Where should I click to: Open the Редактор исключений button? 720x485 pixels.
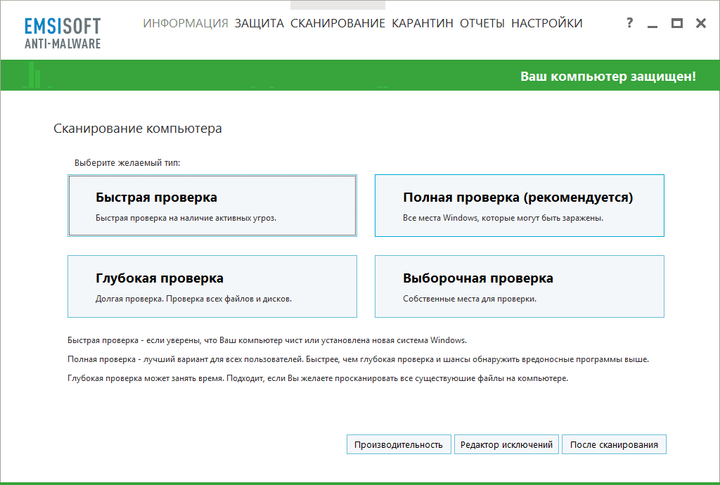click(x=506, y=445)
